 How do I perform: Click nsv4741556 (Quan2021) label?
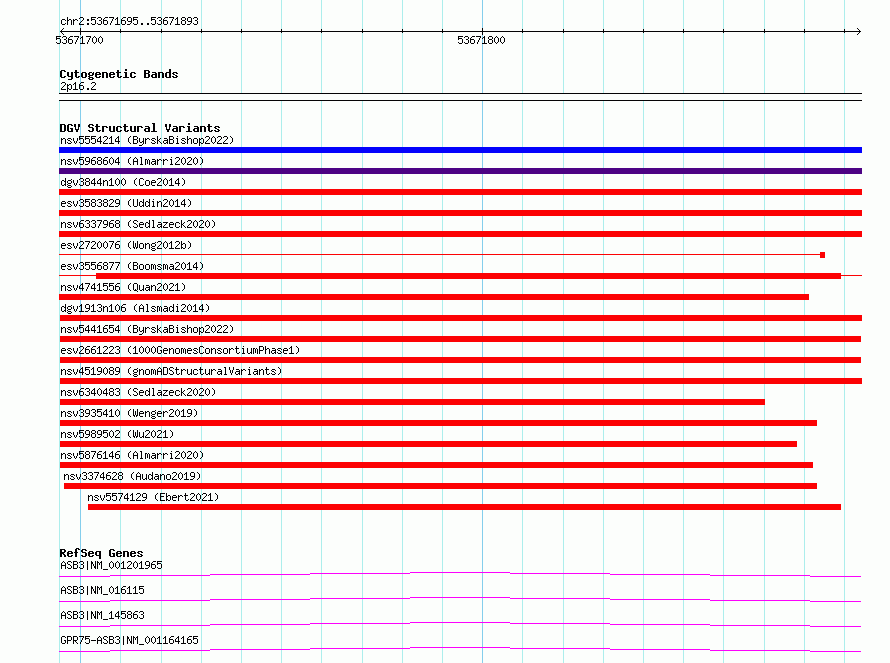pos(123,287)
